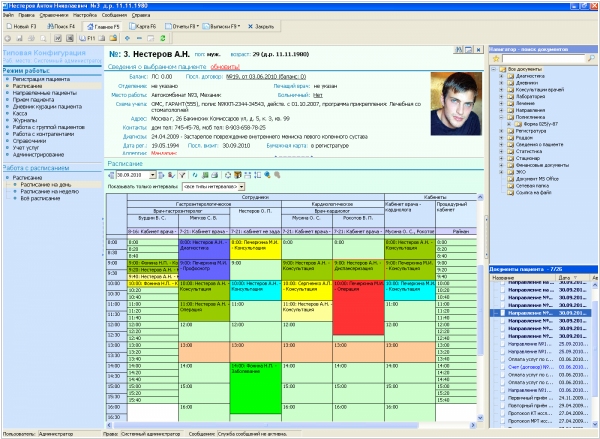Viewport: 600px width, 439px height.
Task: Click the person-with-checkmark schedule icon
Action: [171, 175]
